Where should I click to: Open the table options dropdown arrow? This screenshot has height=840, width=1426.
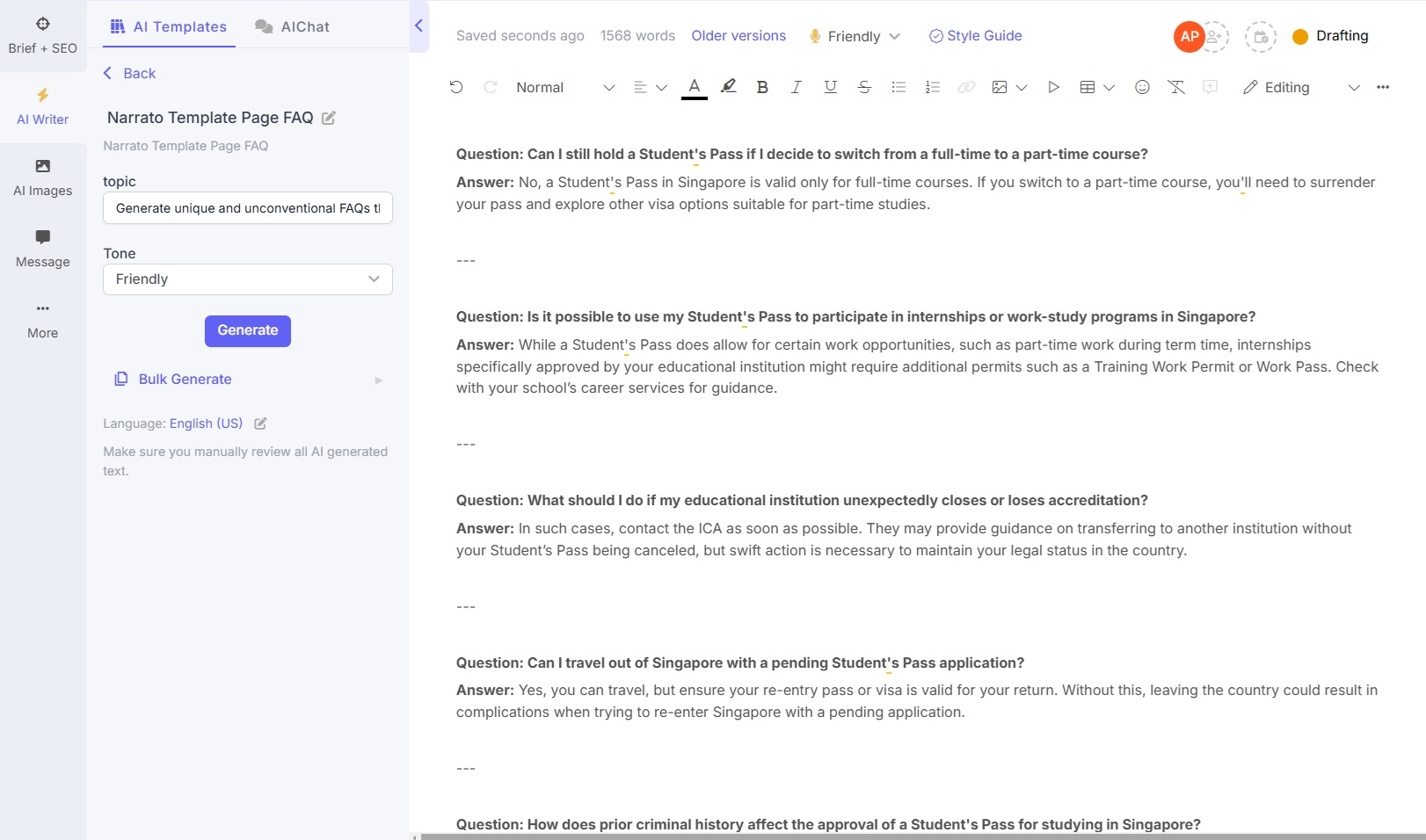[x=1109, y=87]
